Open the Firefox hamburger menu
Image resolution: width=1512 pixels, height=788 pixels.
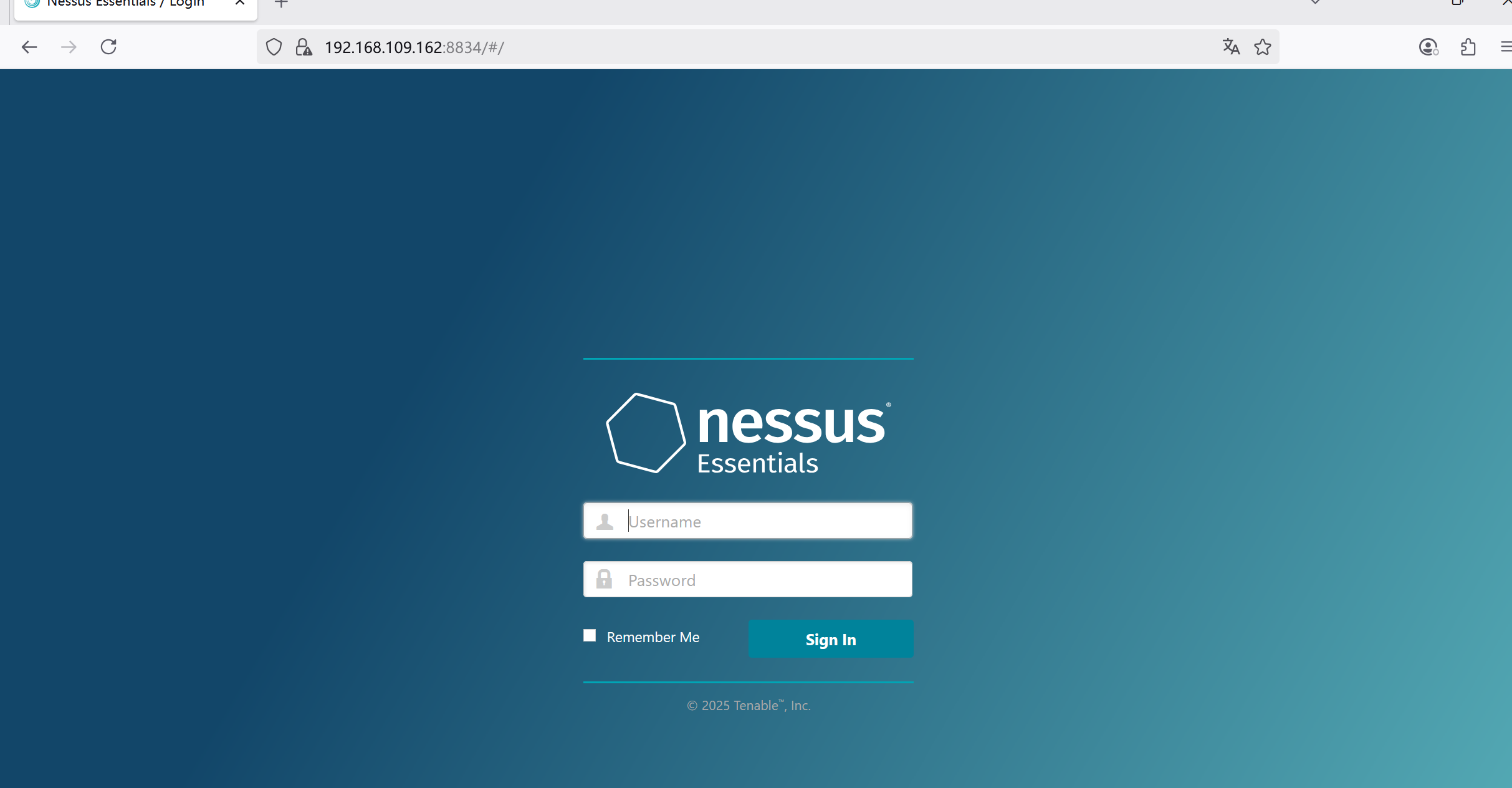1506,47
